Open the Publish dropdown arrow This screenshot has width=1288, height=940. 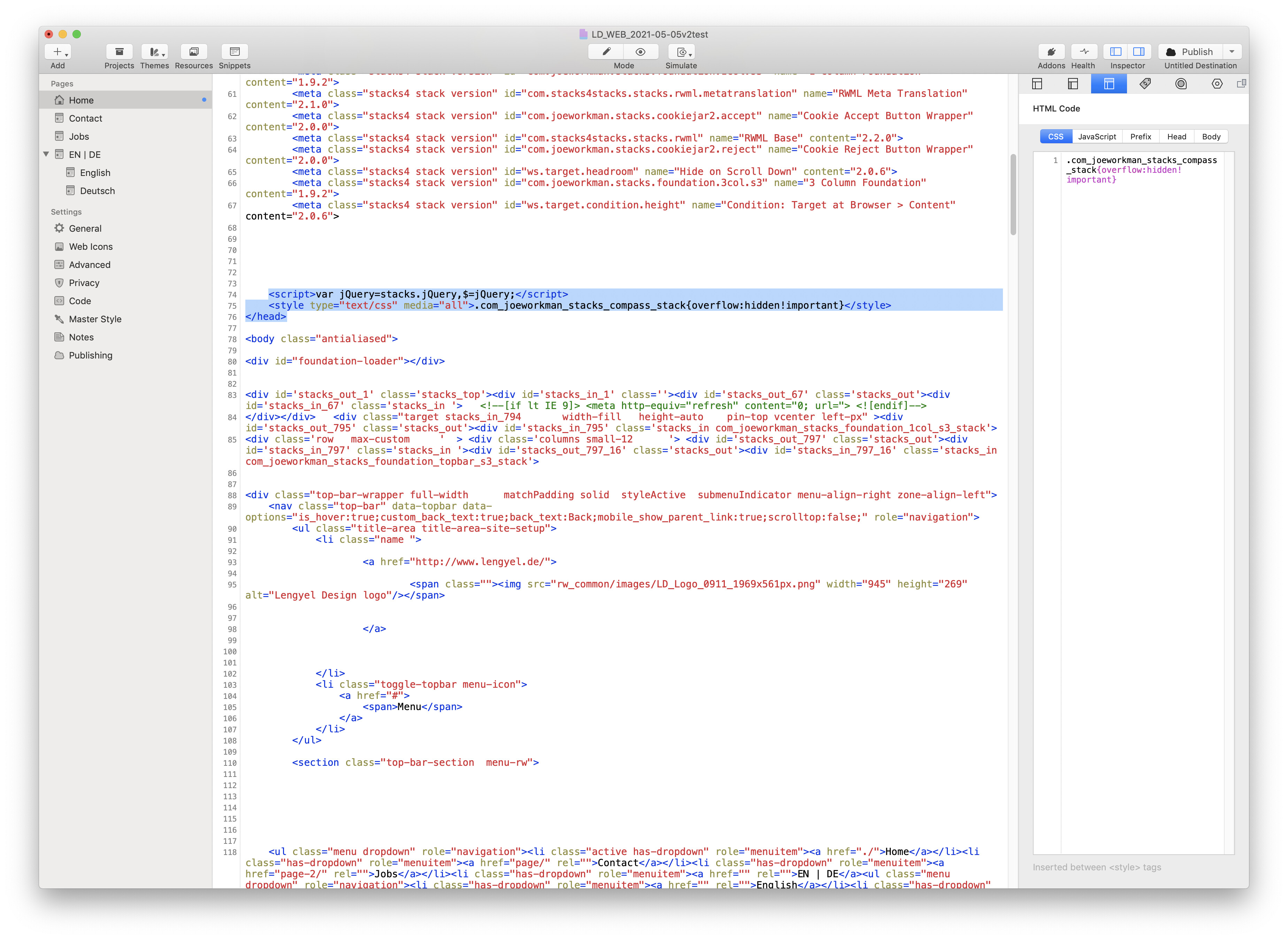tap(1232, 52)
